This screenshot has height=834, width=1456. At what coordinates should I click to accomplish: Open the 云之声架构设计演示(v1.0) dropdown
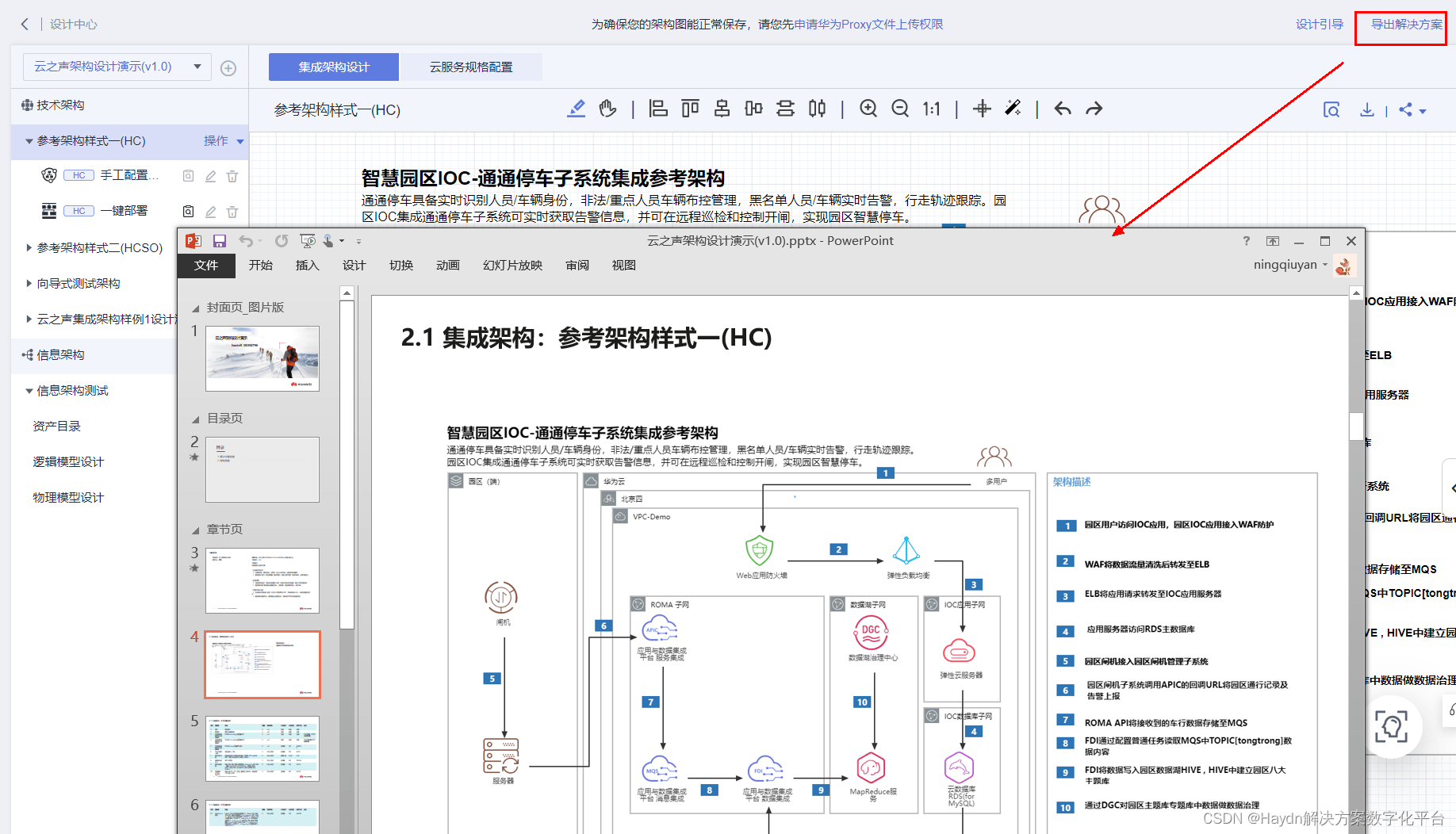117,67
